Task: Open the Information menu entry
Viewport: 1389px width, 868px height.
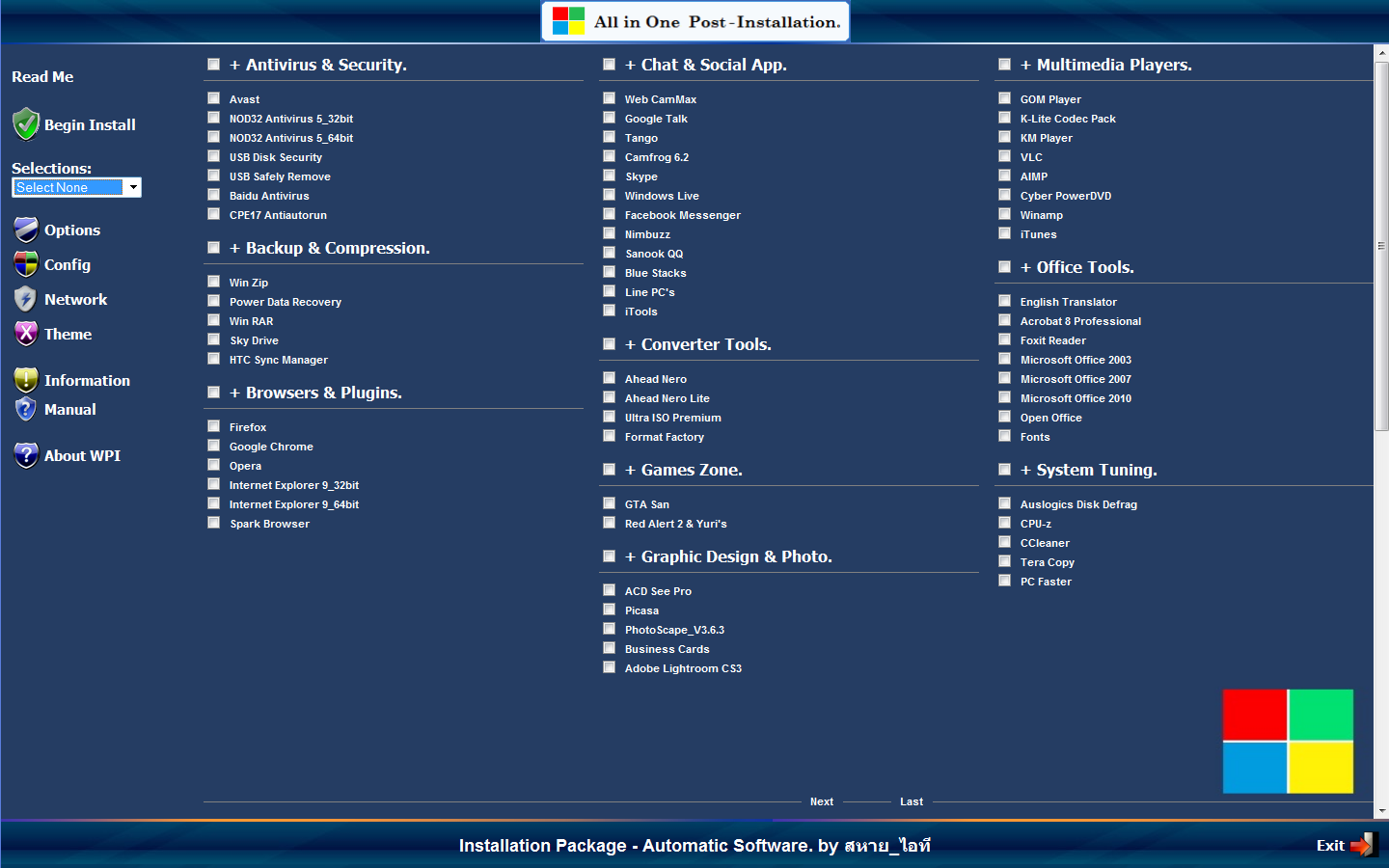Action: [87, 380]
